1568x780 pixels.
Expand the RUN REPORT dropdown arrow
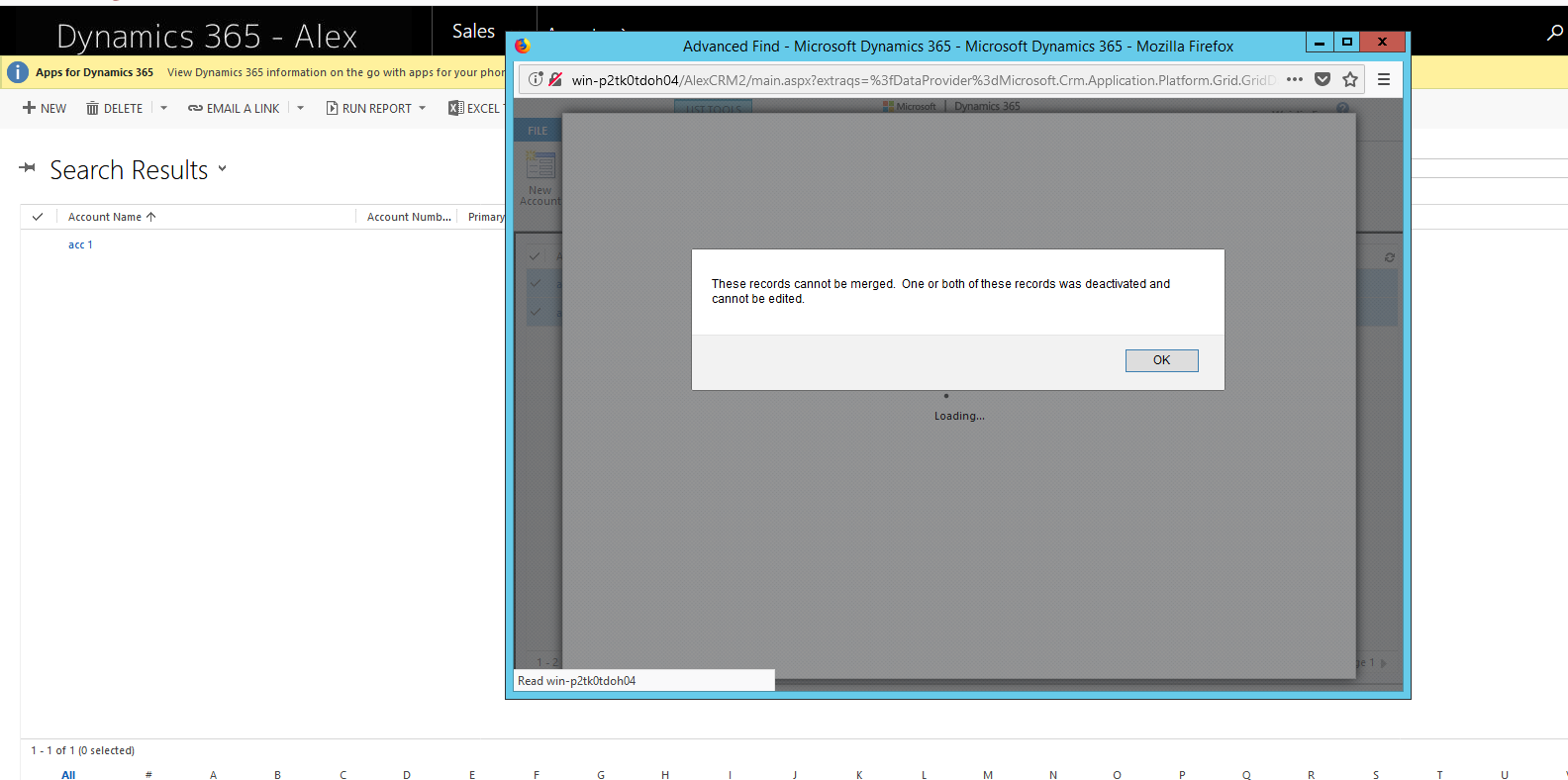point(423,108)
